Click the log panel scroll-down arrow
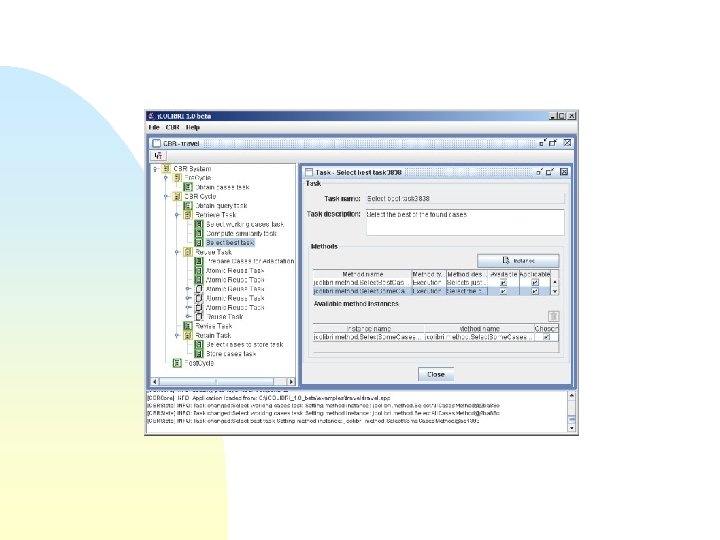The image size is (720, 540). [x=572, y=428]
